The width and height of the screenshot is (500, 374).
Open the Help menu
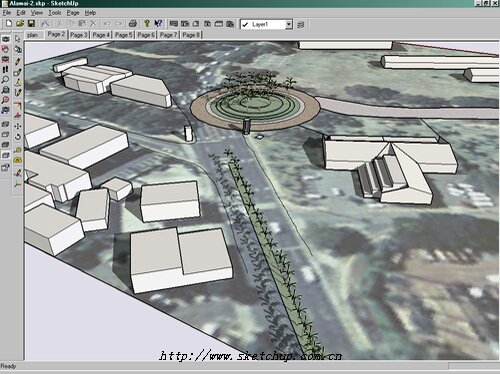tap(90, 13)
